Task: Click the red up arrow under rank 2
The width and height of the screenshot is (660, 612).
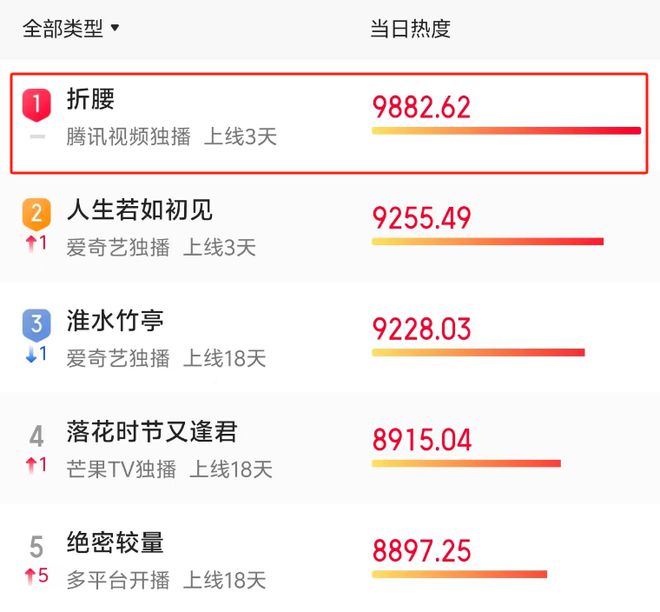Action: (x=31, y=244)
